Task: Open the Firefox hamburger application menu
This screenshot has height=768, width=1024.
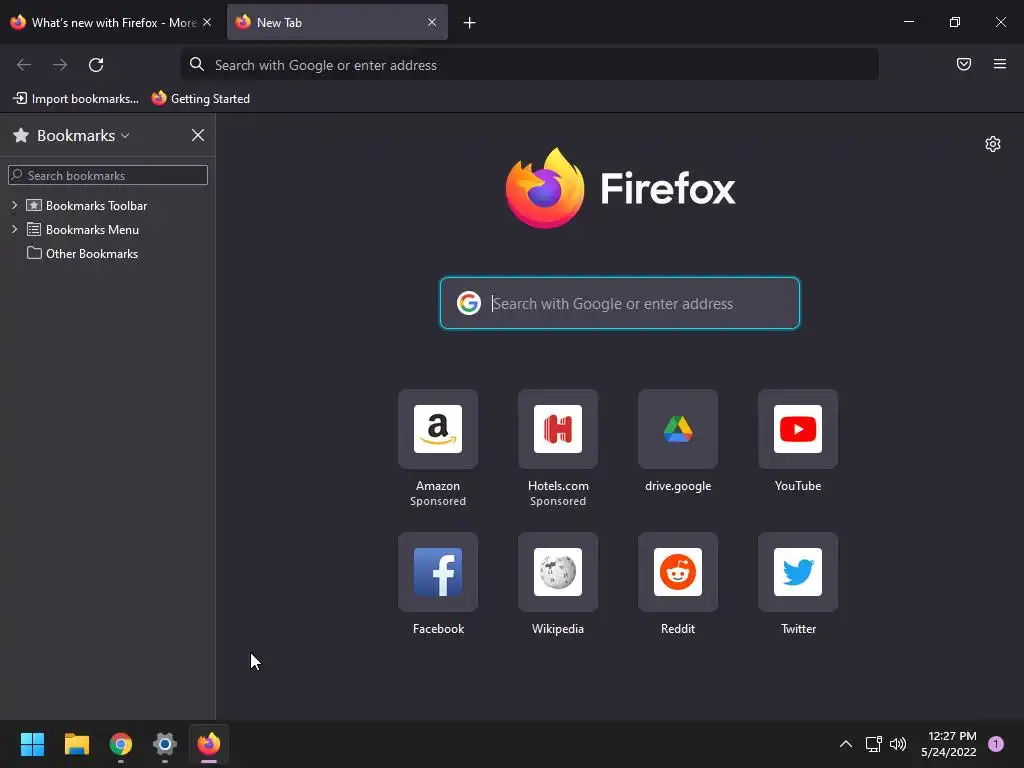Action: (x=1000, y=64)
